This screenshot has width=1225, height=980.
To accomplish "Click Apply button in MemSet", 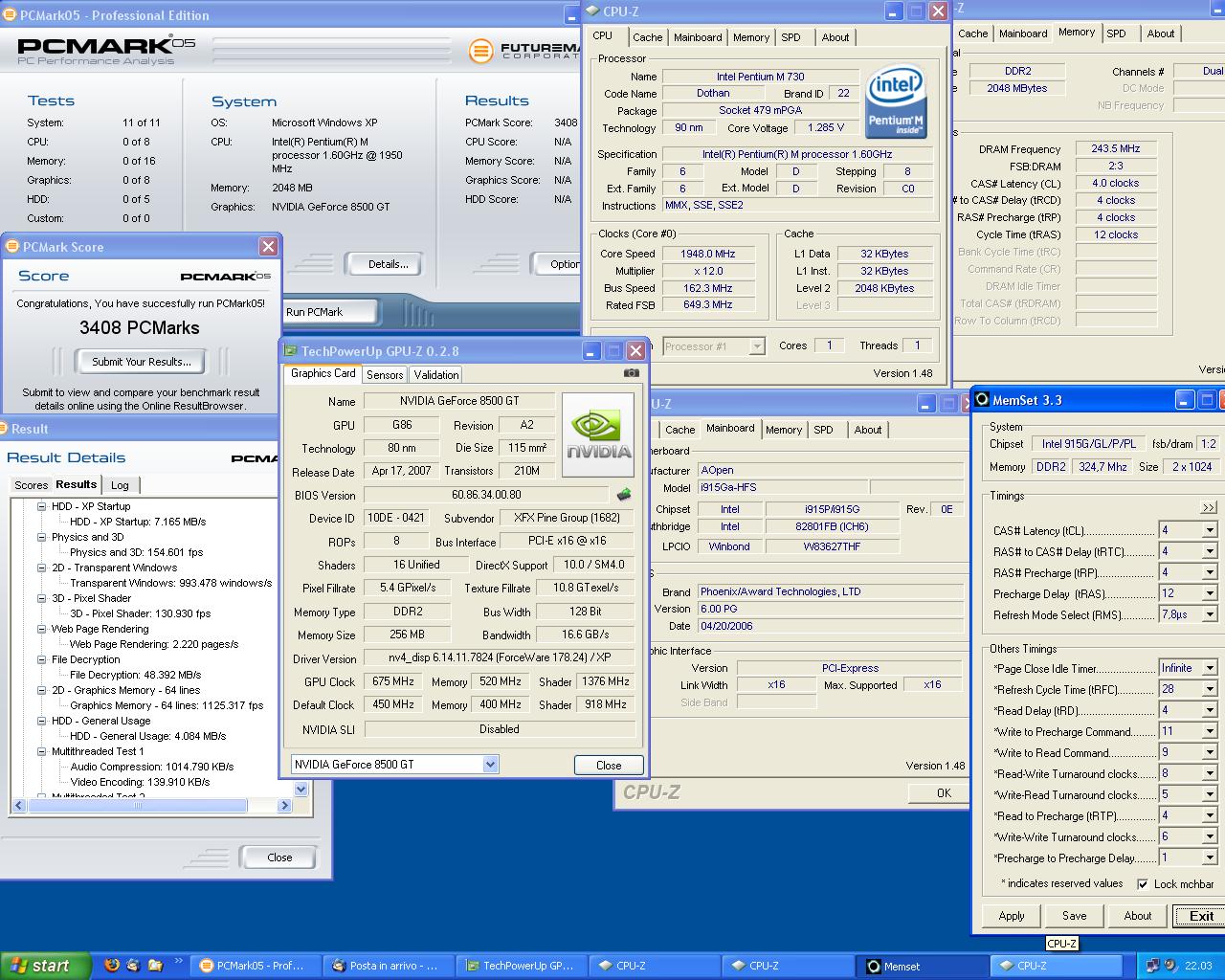I will 1012,916.
